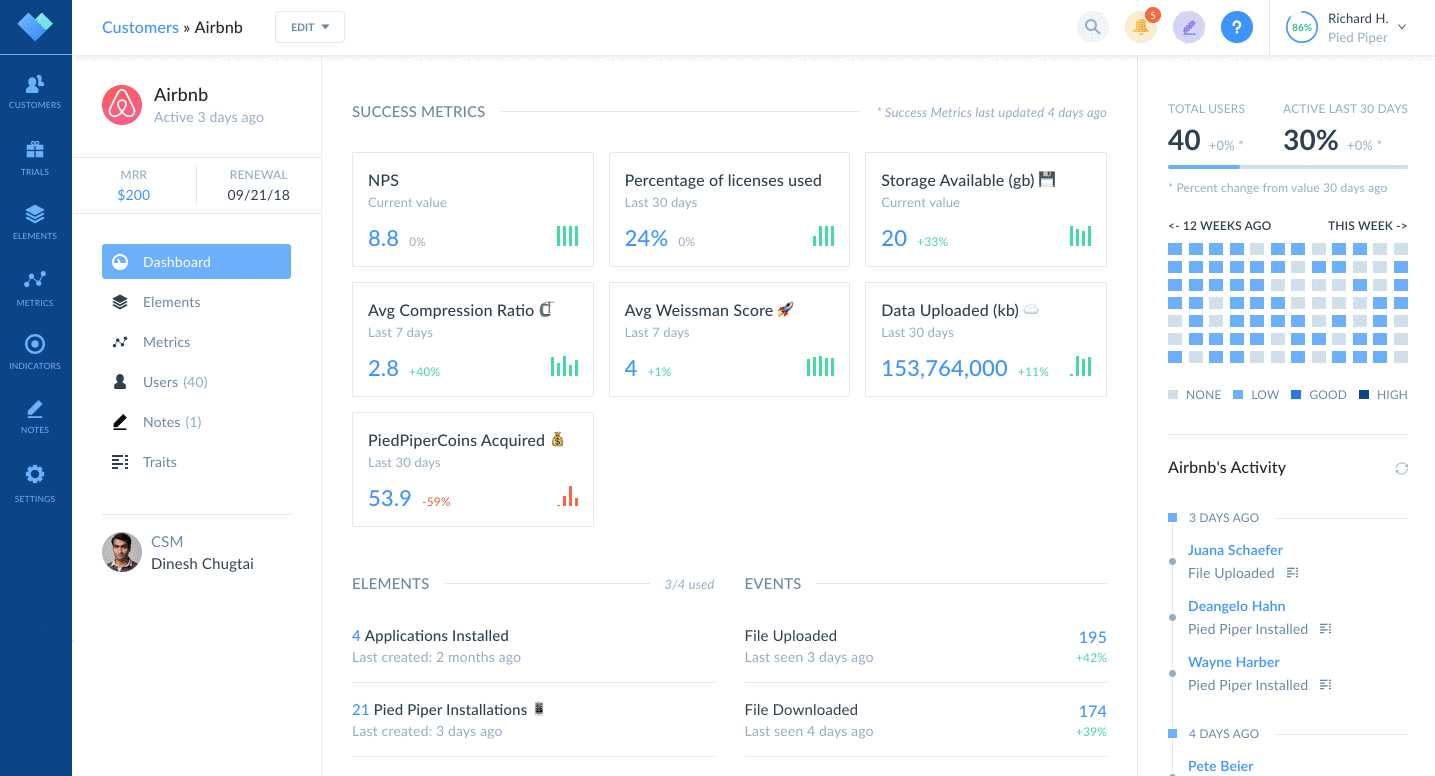Screen dimensions: 1435x776
Task: Open Trials in the left sidebar
Action: (x=35, y=157)
